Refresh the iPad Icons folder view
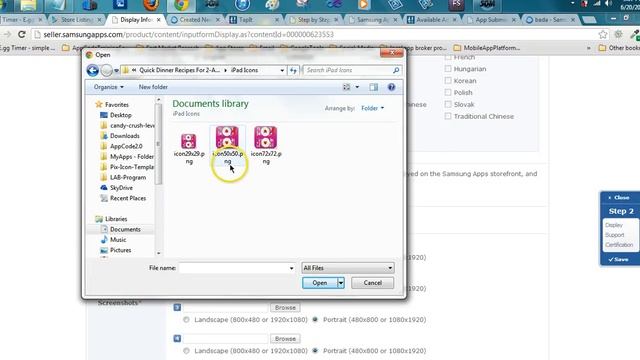The height and width of the screenshot is (360, 640). click(x=293, y=70)
